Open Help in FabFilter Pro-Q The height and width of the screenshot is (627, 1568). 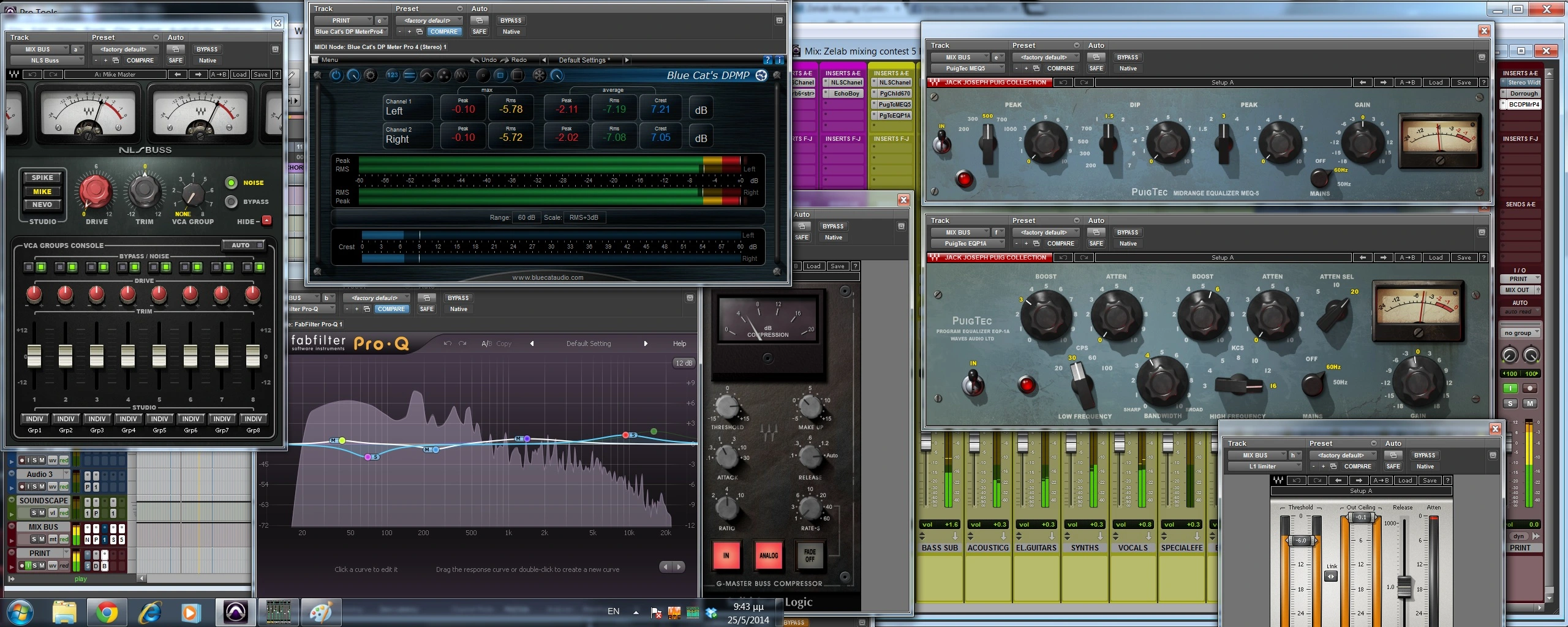tap(680, 344)
